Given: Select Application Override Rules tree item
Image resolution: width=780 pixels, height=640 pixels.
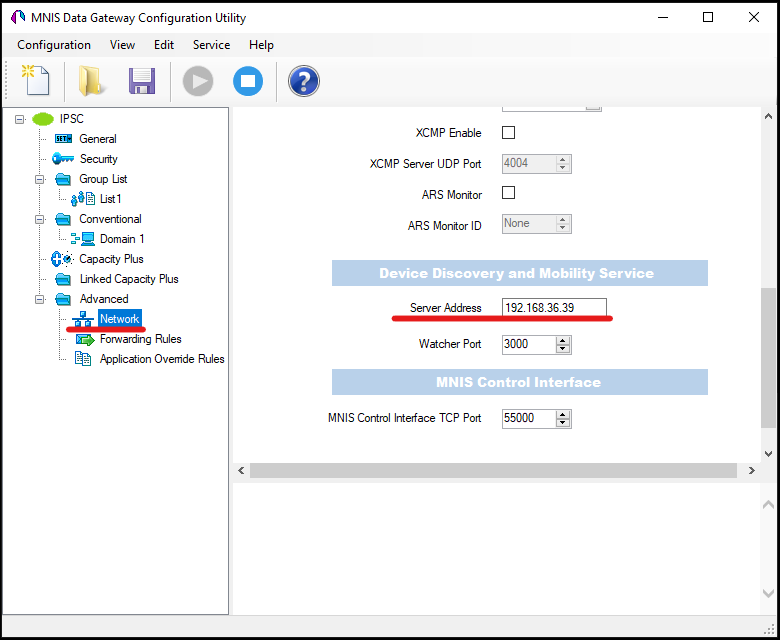Looking at the screenshot, I should (x=162, y=359).
